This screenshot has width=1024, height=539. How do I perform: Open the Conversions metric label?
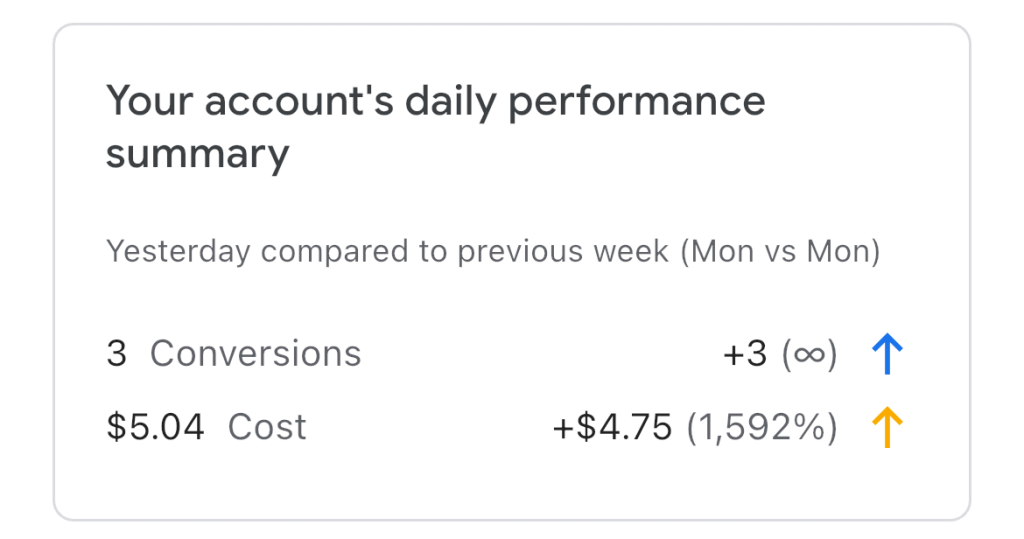(255, 354)
